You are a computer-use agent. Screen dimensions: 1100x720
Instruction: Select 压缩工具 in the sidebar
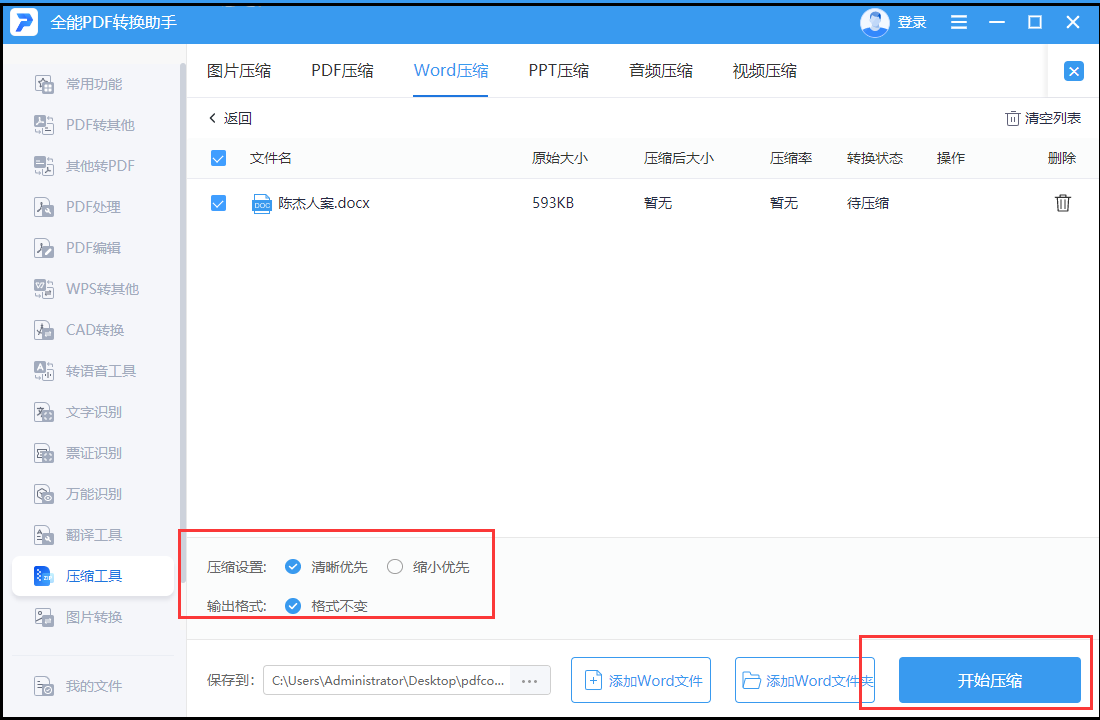coord(93,576)
